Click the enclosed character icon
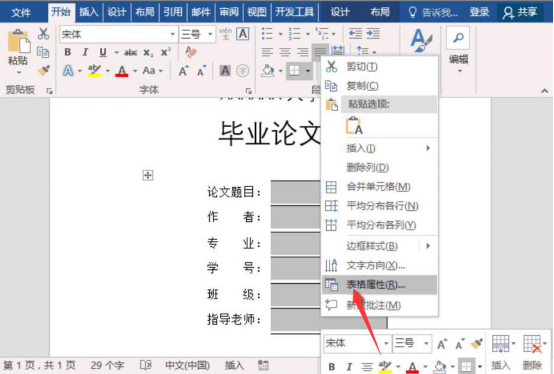554x374 pixels. coord(242,71)
